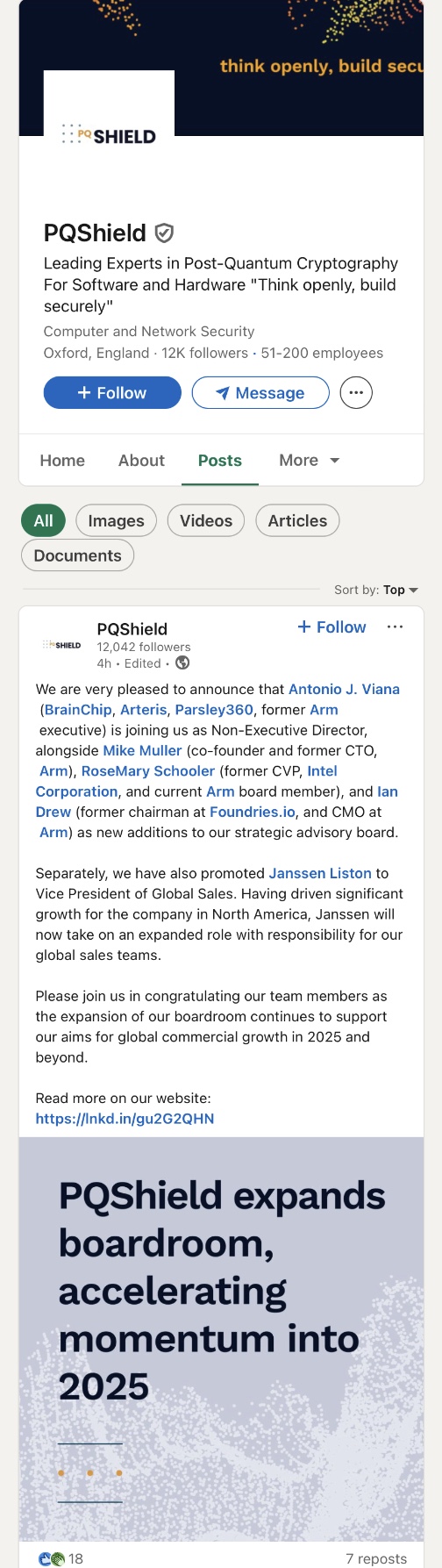Switch to the Home tab
Screen dimensions: 442x1568
point(62,461)
